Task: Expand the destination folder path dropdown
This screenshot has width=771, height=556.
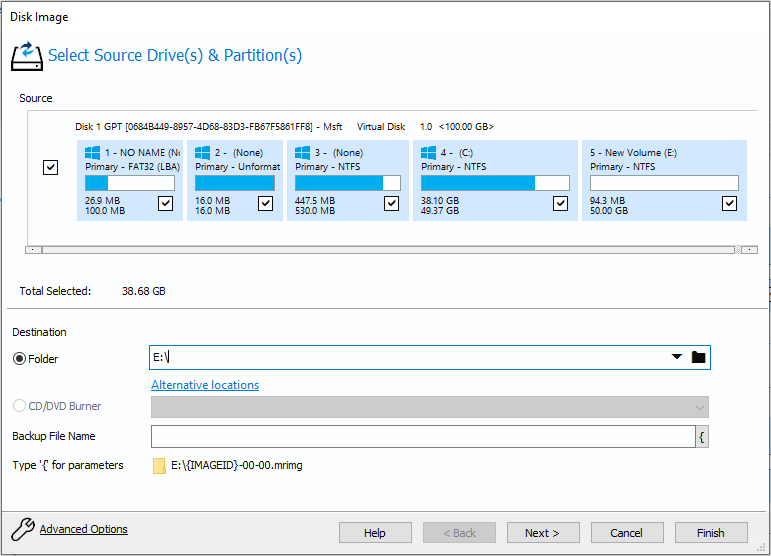Action: [676, 357]
